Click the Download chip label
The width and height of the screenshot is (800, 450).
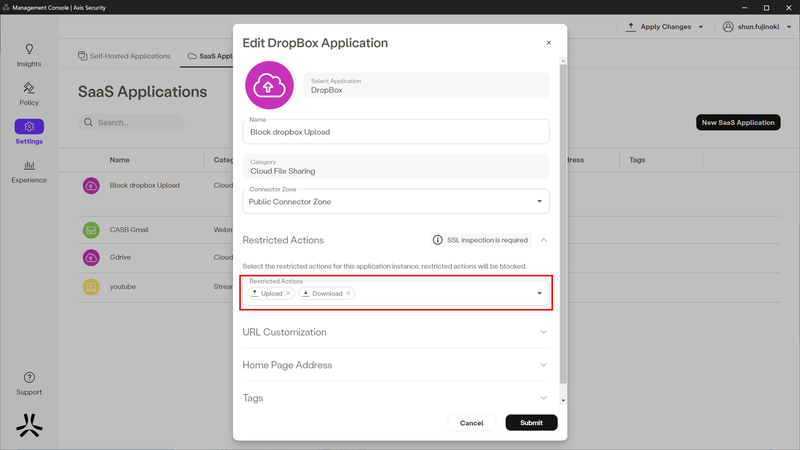[x=327, y=293]
